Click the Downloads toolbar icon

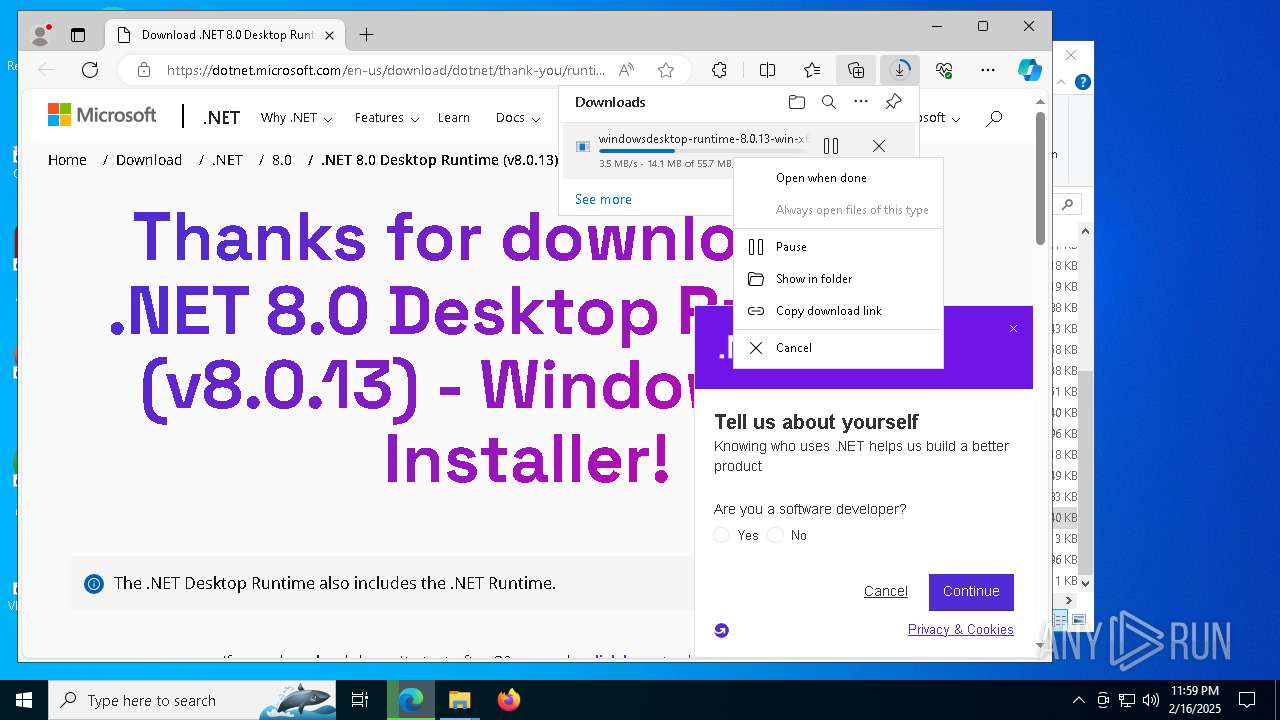tap(900, 70)
